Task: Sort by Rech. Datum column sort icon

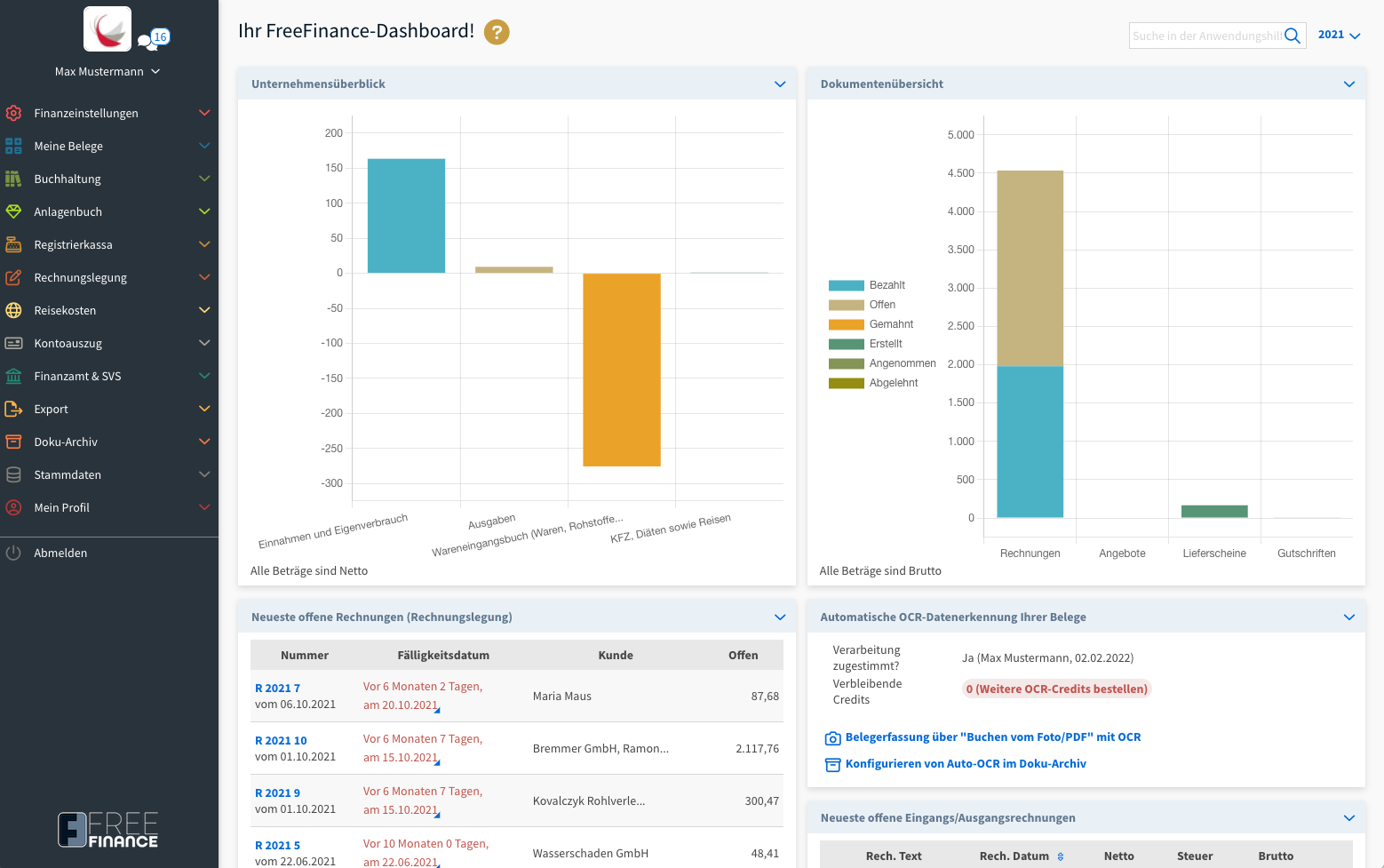Action: [1061, 856]
